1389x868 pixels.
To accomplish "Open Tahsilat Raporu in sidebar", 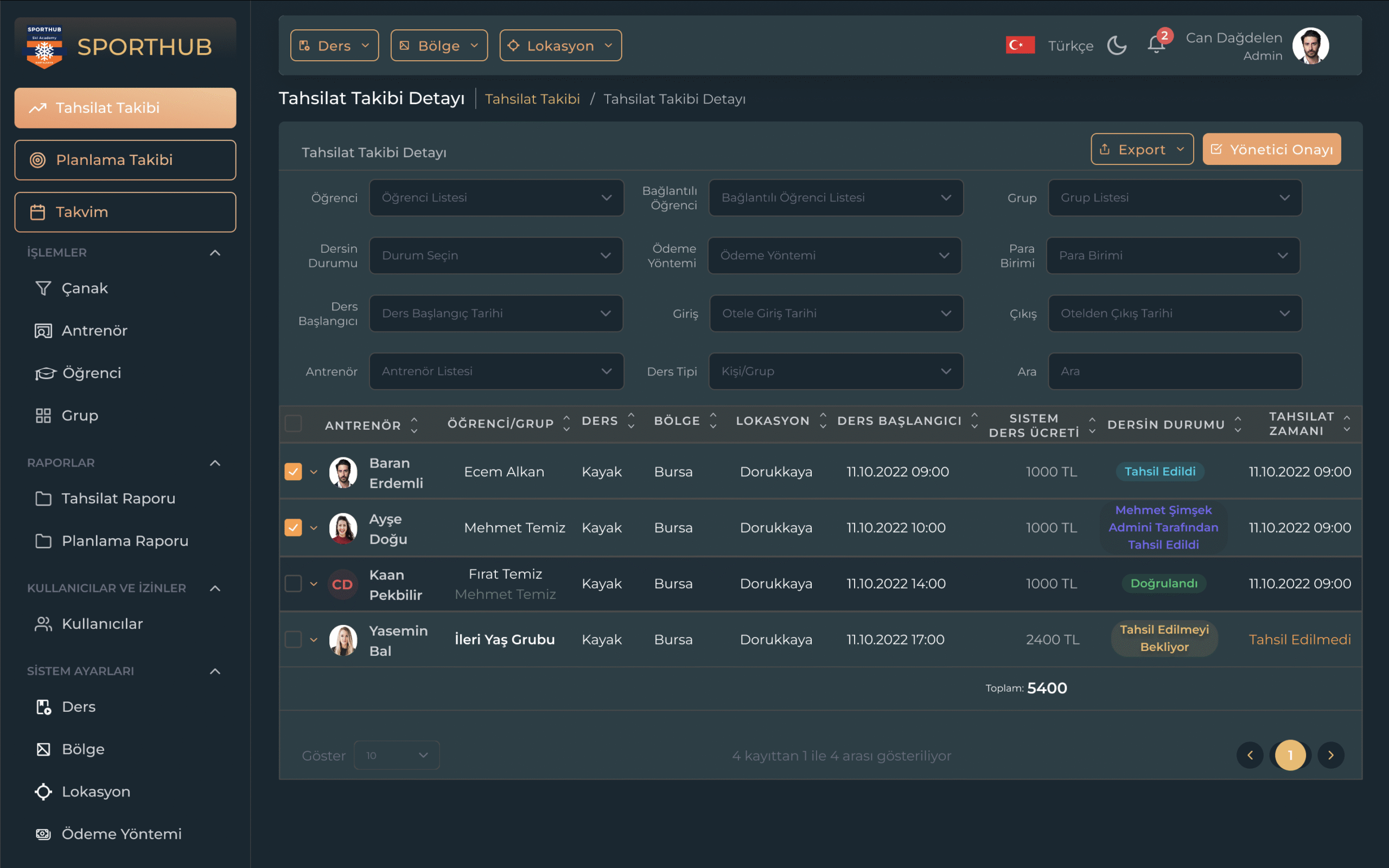I will 118,499.
